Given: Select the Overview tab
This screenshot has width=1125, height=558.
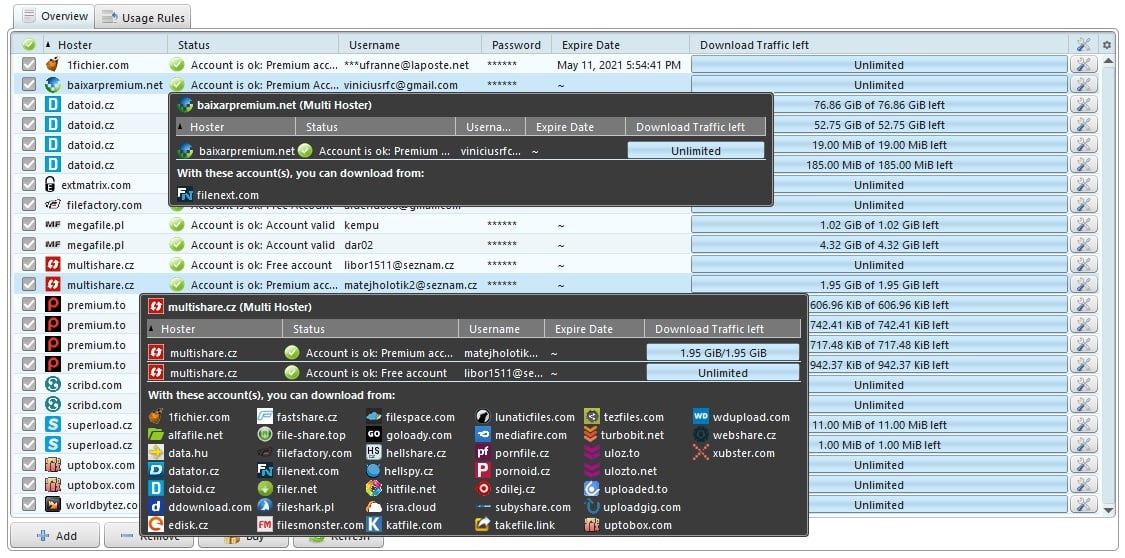Looking at the screenshot, I should pyautogui.click(x=56, y=16).
